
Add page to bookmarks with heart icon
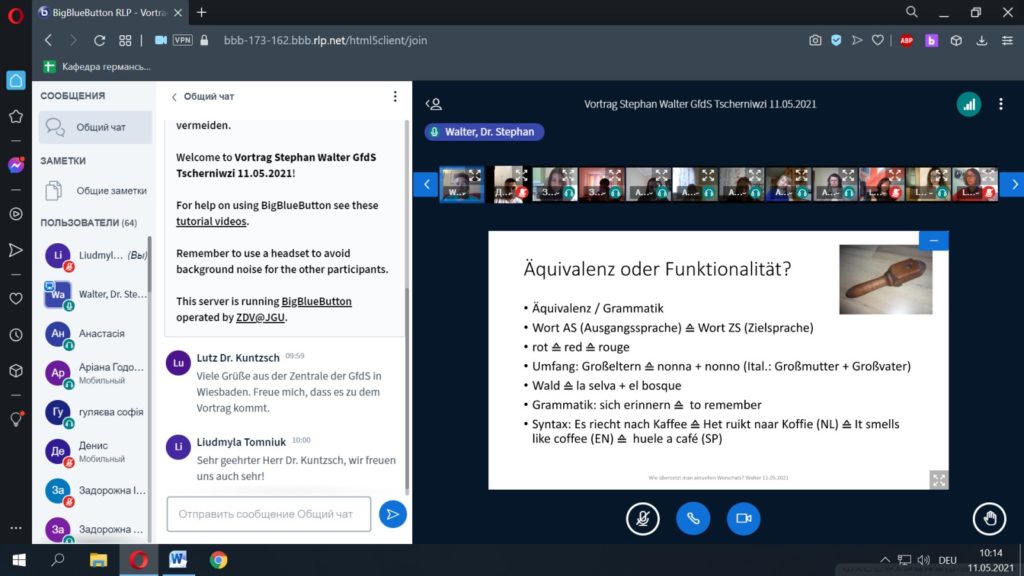tap(878, 40)
